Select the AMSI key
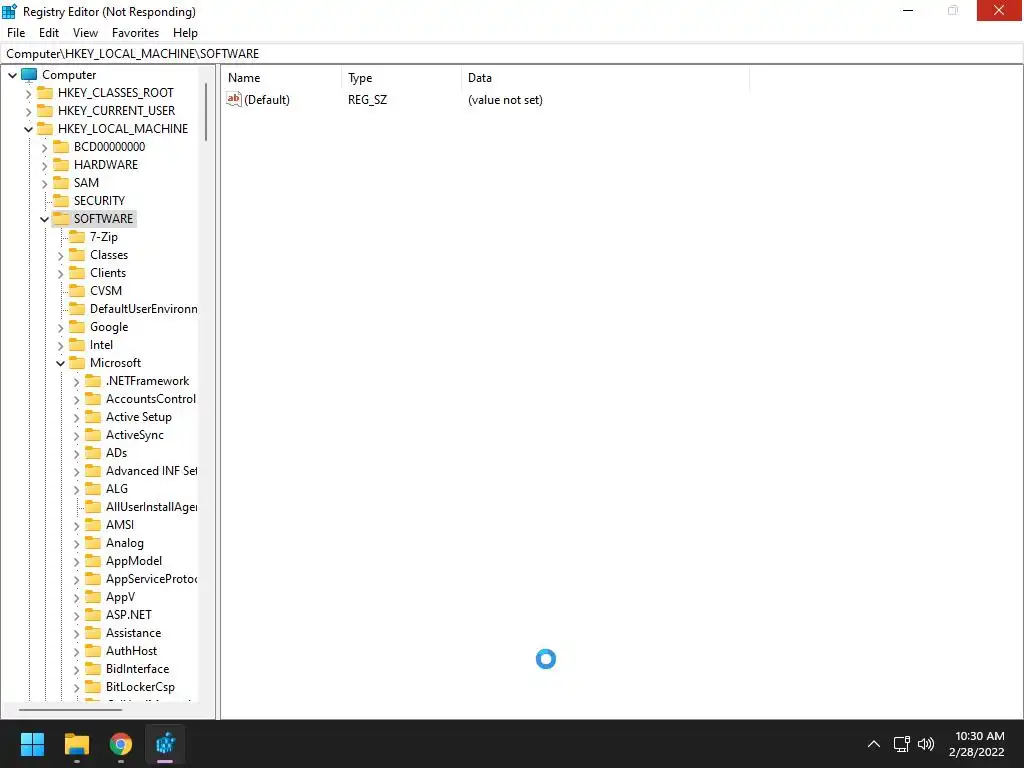 tap(120, 525)
